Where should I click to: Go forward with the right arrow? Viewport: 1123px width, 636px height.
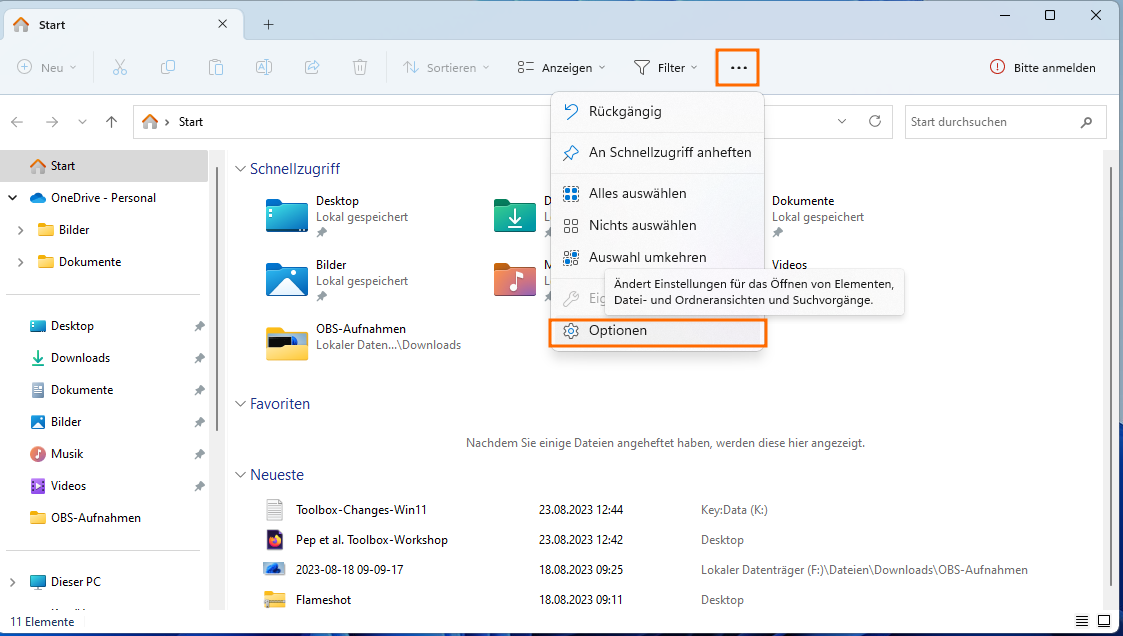pyautogui.click(x=52, y=122)
